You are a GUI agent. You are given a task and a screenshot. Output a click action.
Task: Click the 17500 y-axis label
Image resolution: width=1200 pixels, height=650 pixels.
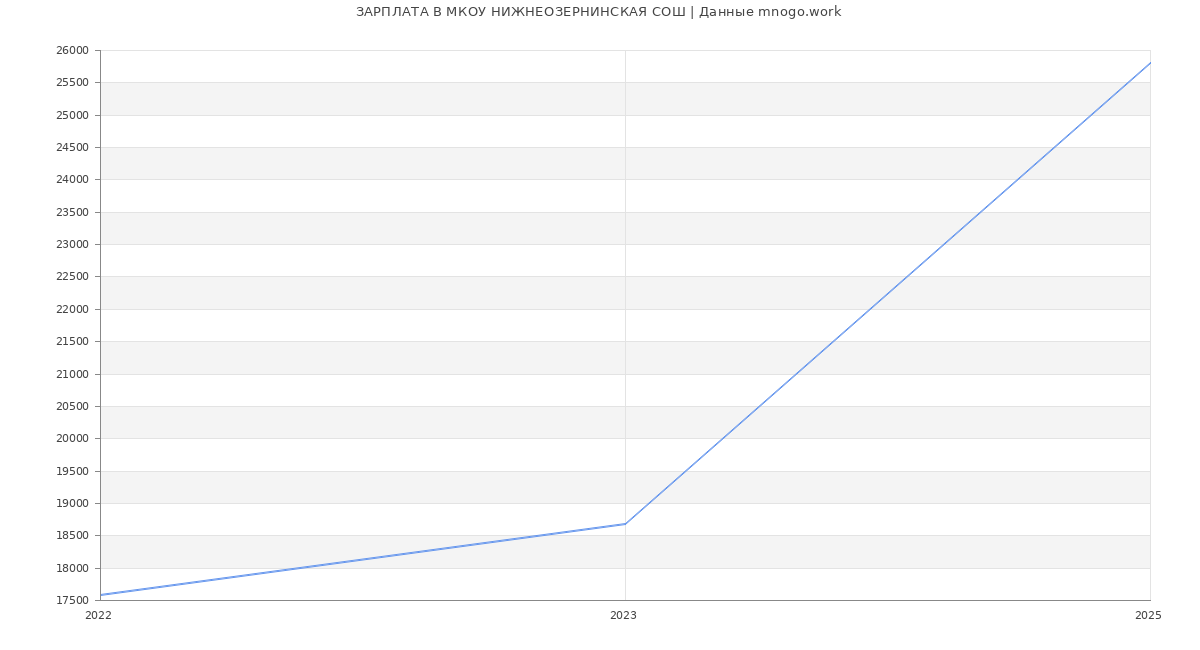coord(72,601)
